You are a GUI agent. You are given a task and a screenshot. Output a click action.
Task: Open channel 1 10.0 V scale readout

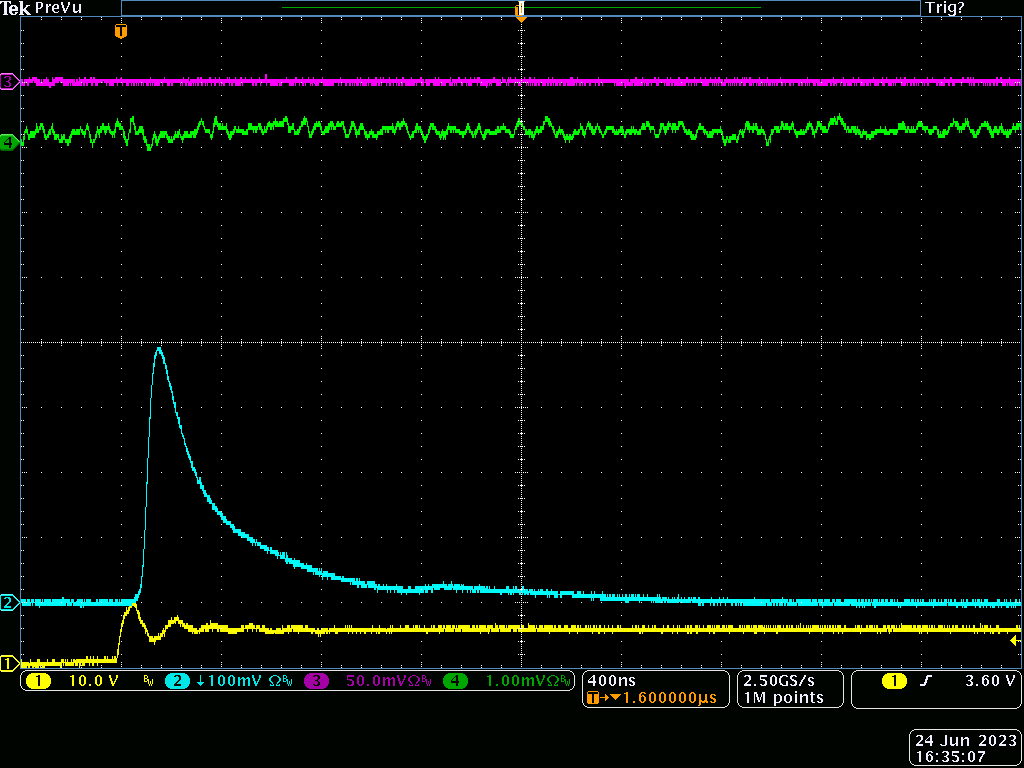coord(92,681)
